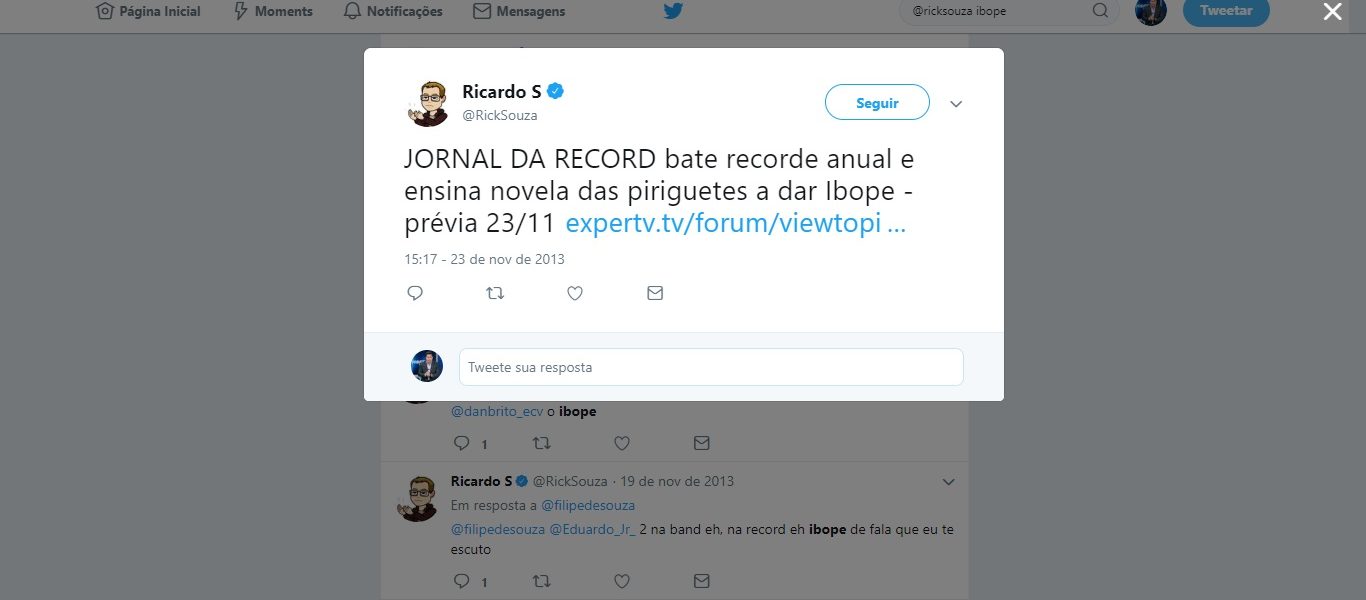
Task: Close the tweet overlay with X
Action: click(1332, 12)
